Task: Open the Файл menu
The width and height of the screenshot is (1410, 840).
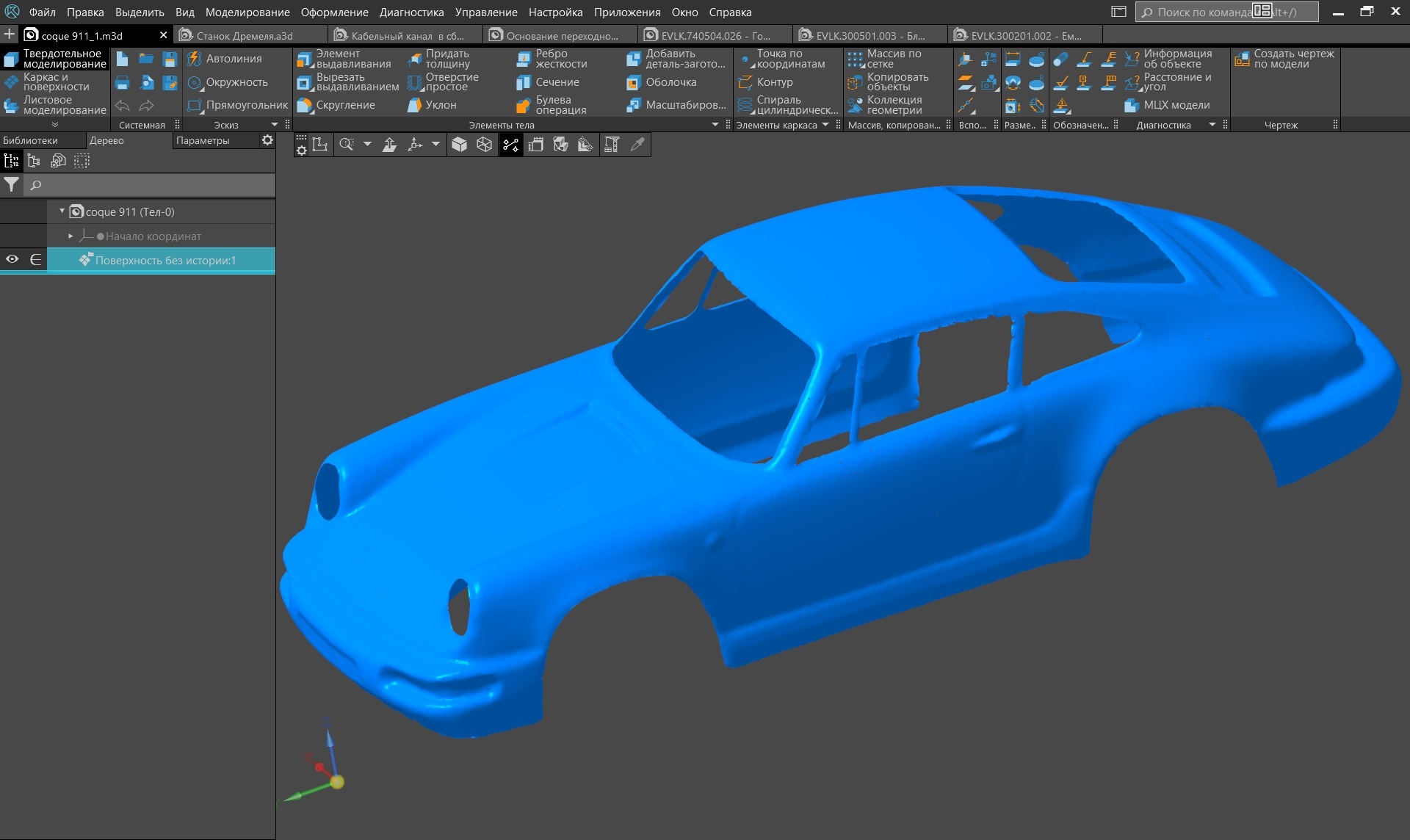Action: pyautogui.click(x=43, y=12)
